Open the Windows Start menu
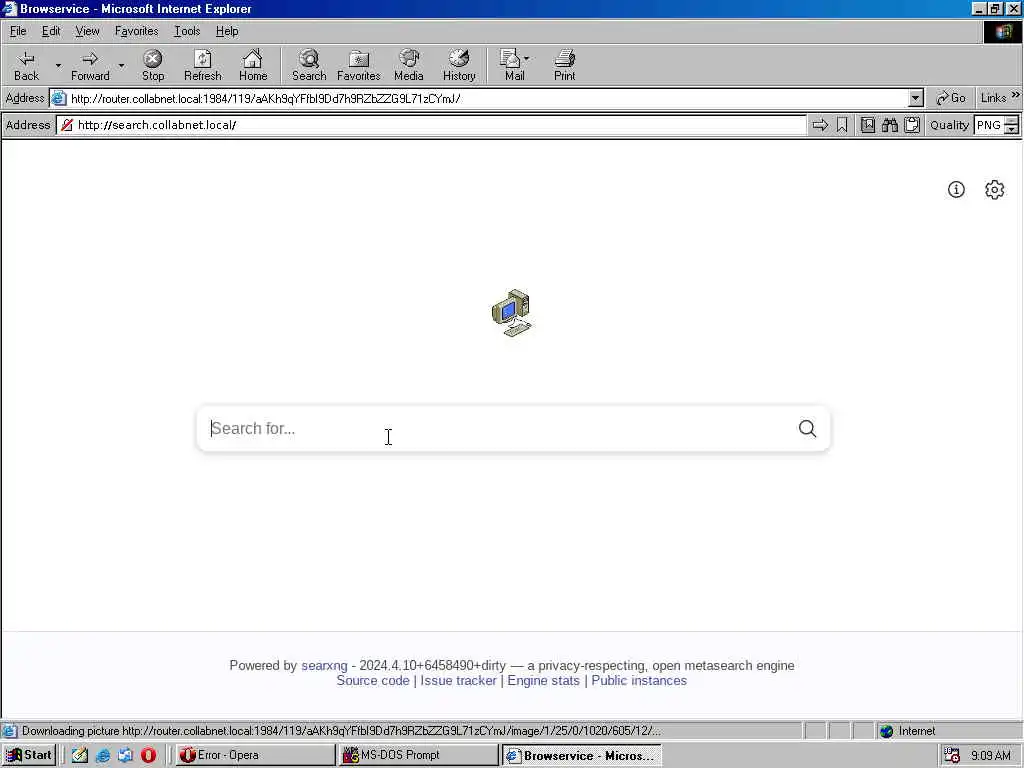 (x=29, y=755)
